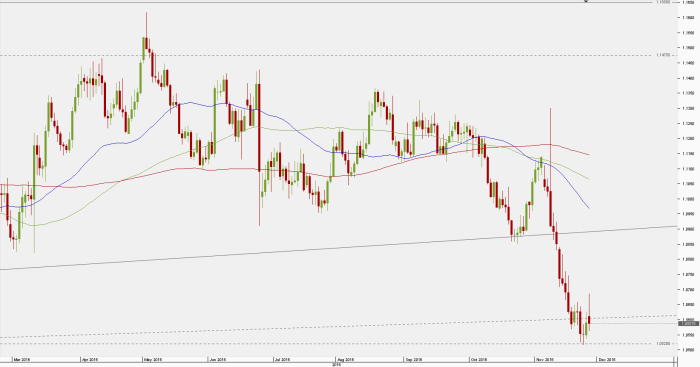The height and width of the screenshot is (367, 700).
Task: Select the Nov 2016 date label
Action: click(x=545, y=359)
